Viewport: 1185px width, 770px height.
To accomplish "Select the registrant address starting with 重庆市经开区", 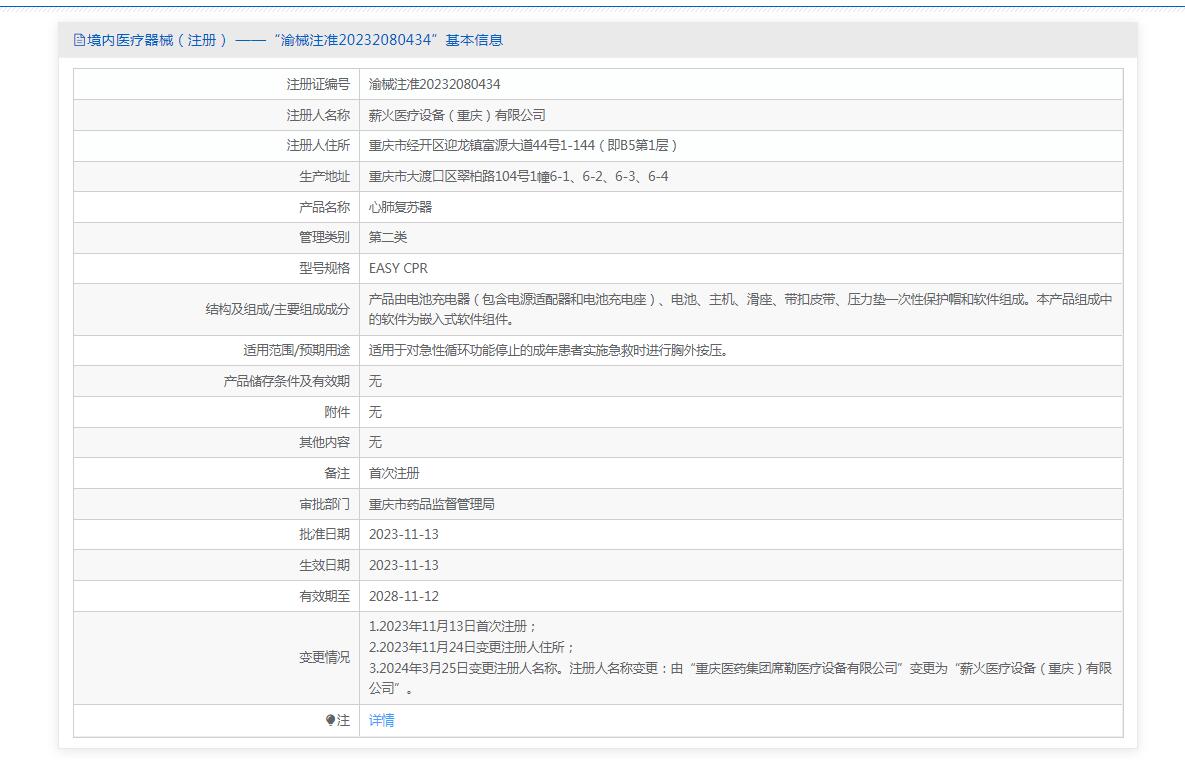I will (523, 145).
